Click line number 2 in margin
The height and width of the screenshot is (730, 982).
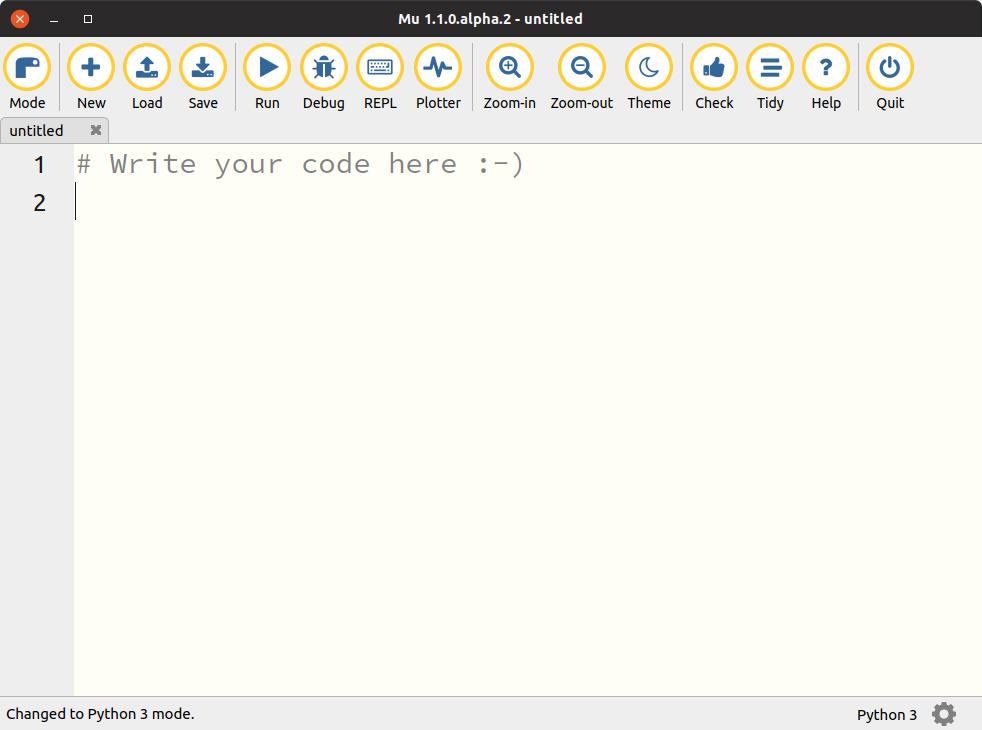[x=39, y=202]
